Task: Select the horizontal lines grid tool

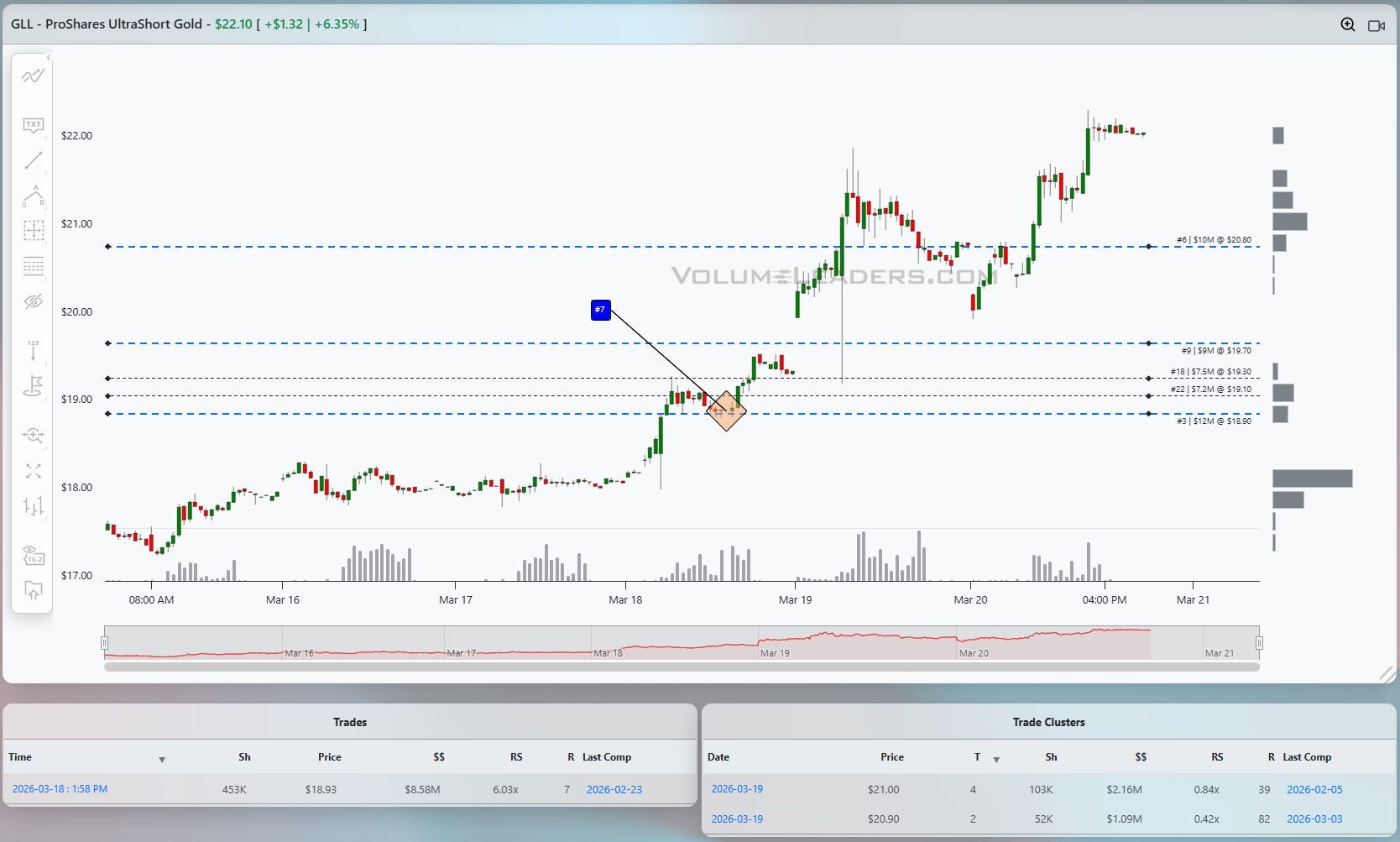Action: coord(33,266)
